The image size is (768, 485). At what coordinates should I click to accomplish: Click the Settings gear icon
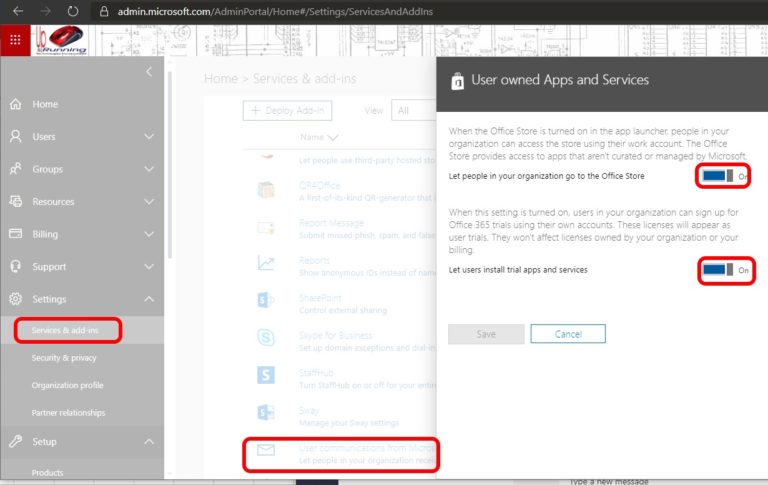pos(15,299)
